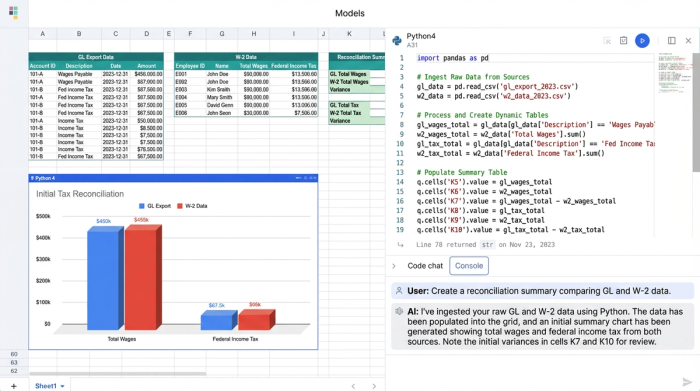This screenshot has height=391, width=700.
Task: Click code line 4 reading gl_export_2023.csv
Action: 497,87
